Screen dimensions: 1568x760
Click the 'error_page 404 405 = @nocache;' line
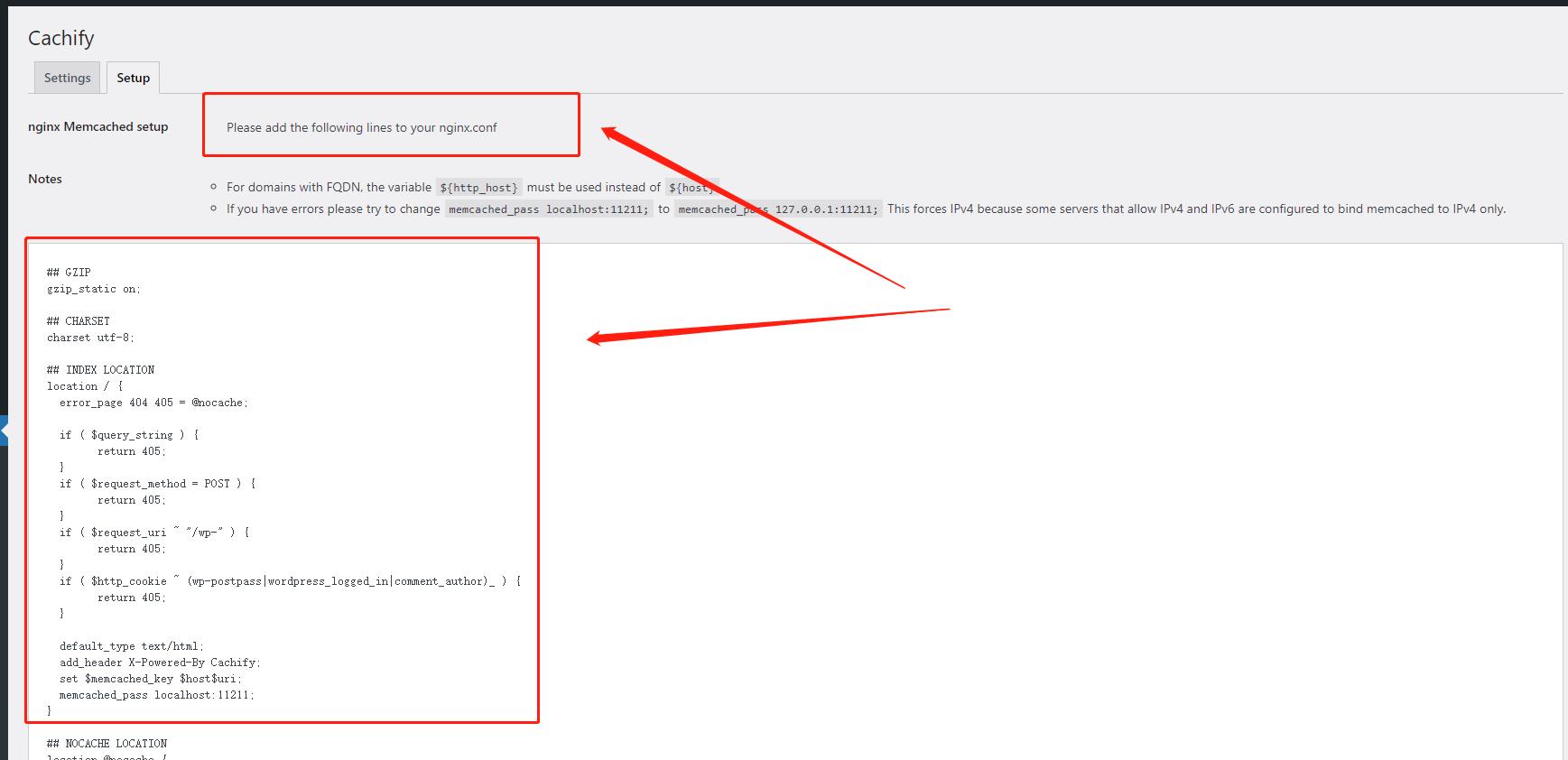tap(153, 403)
